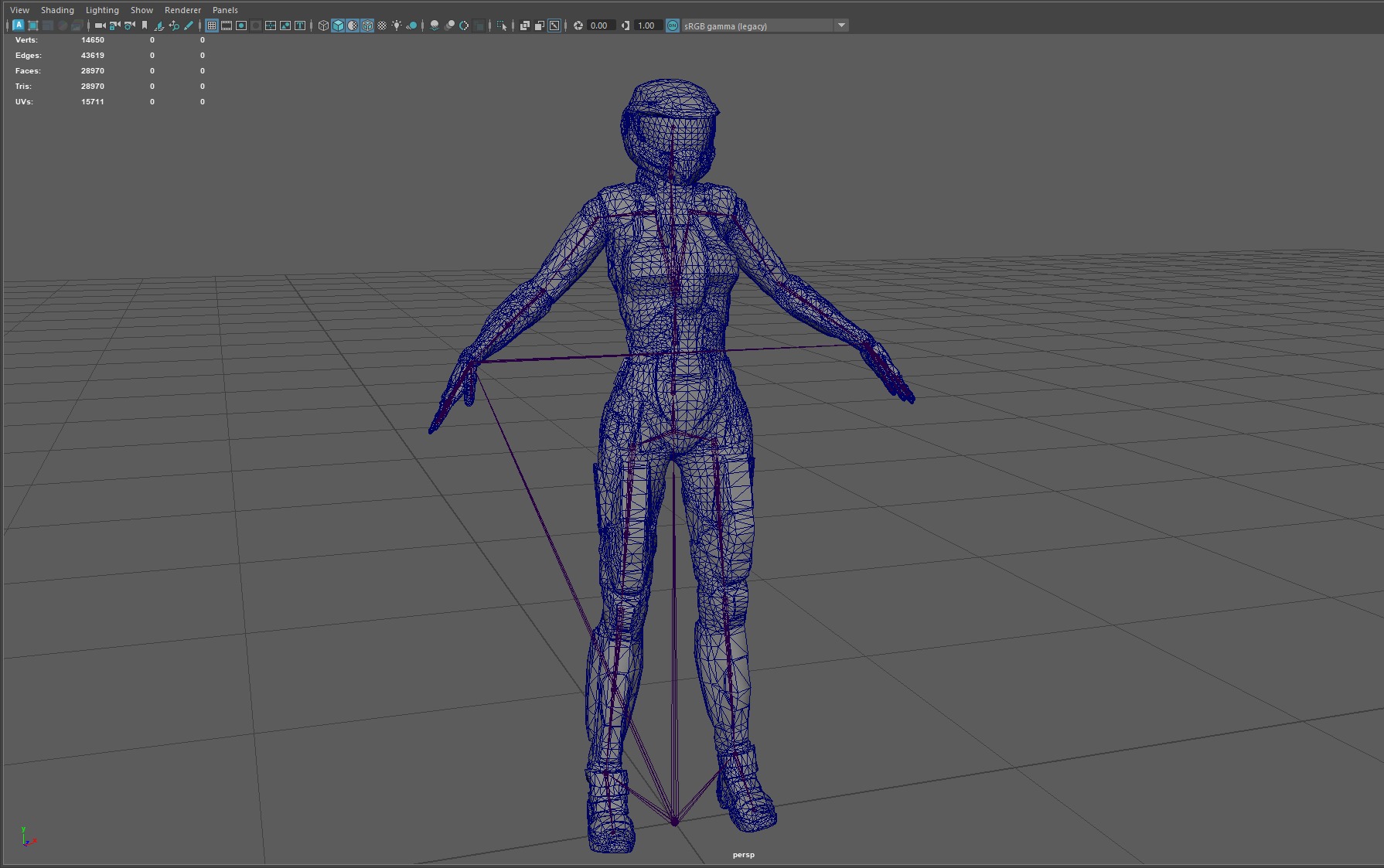Viewport: 1384px width, 868px height.
Task: Click the UVs count '15711'
Action: 93,102
